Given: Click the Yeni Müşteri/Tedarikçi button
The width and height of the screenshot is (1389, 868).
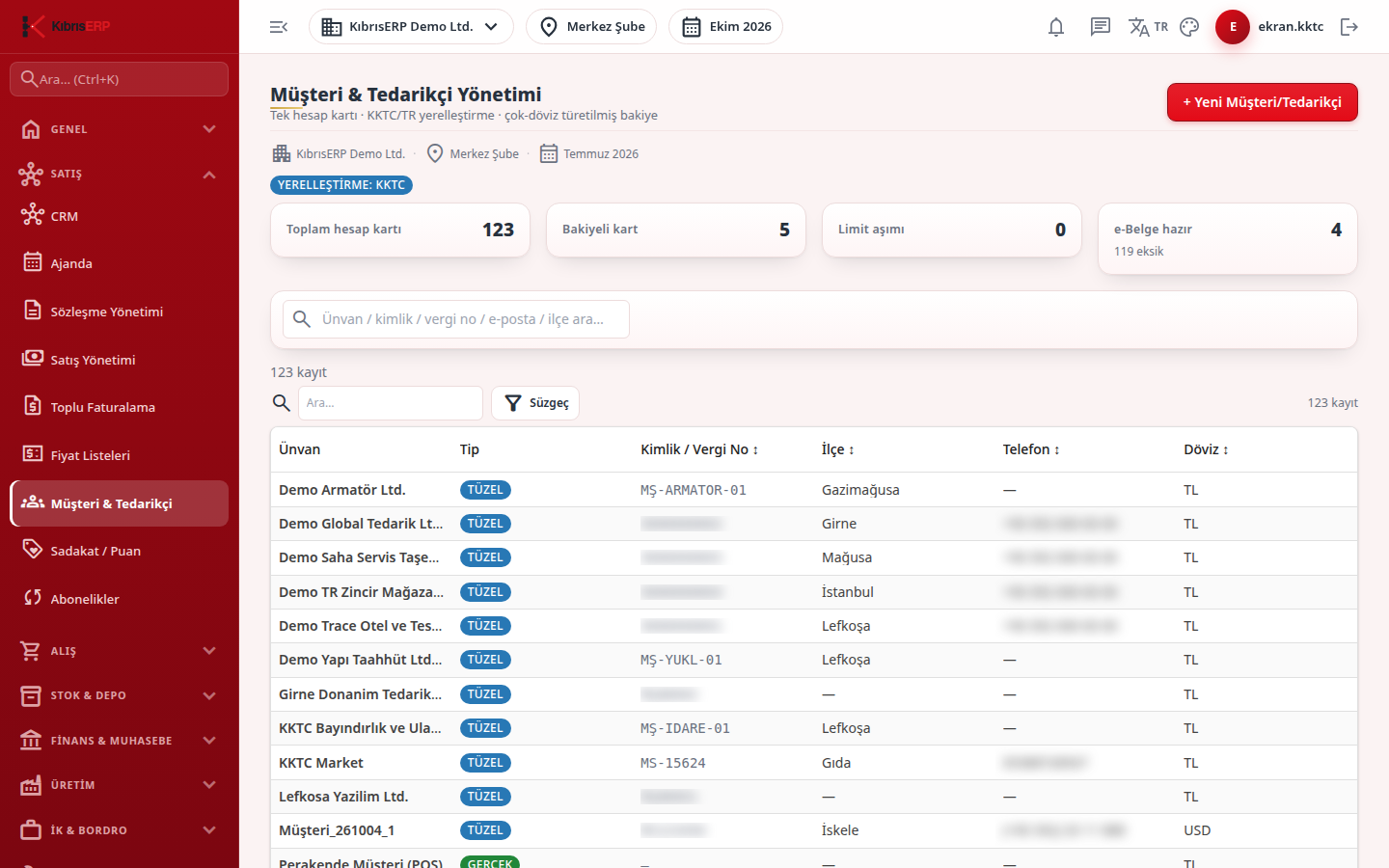Looking at the screenshot, I should click(1262, 102).
